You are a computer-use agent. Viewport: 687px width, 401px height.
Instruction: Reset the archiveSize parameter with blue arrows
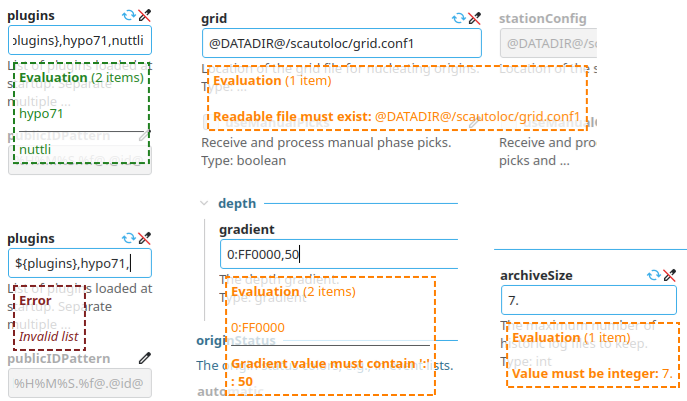[654, 275]
